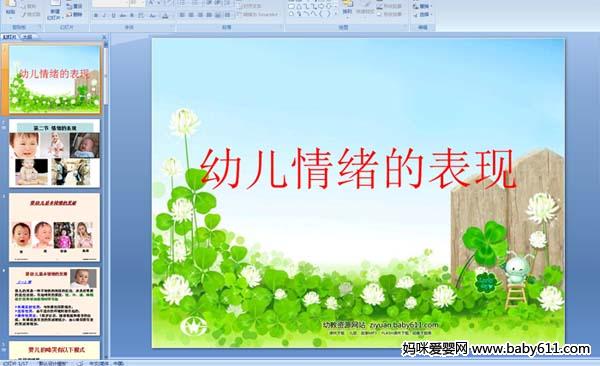
Task: Select the second slide thumbnail with baby photos
Action: (x=54, y=153)
